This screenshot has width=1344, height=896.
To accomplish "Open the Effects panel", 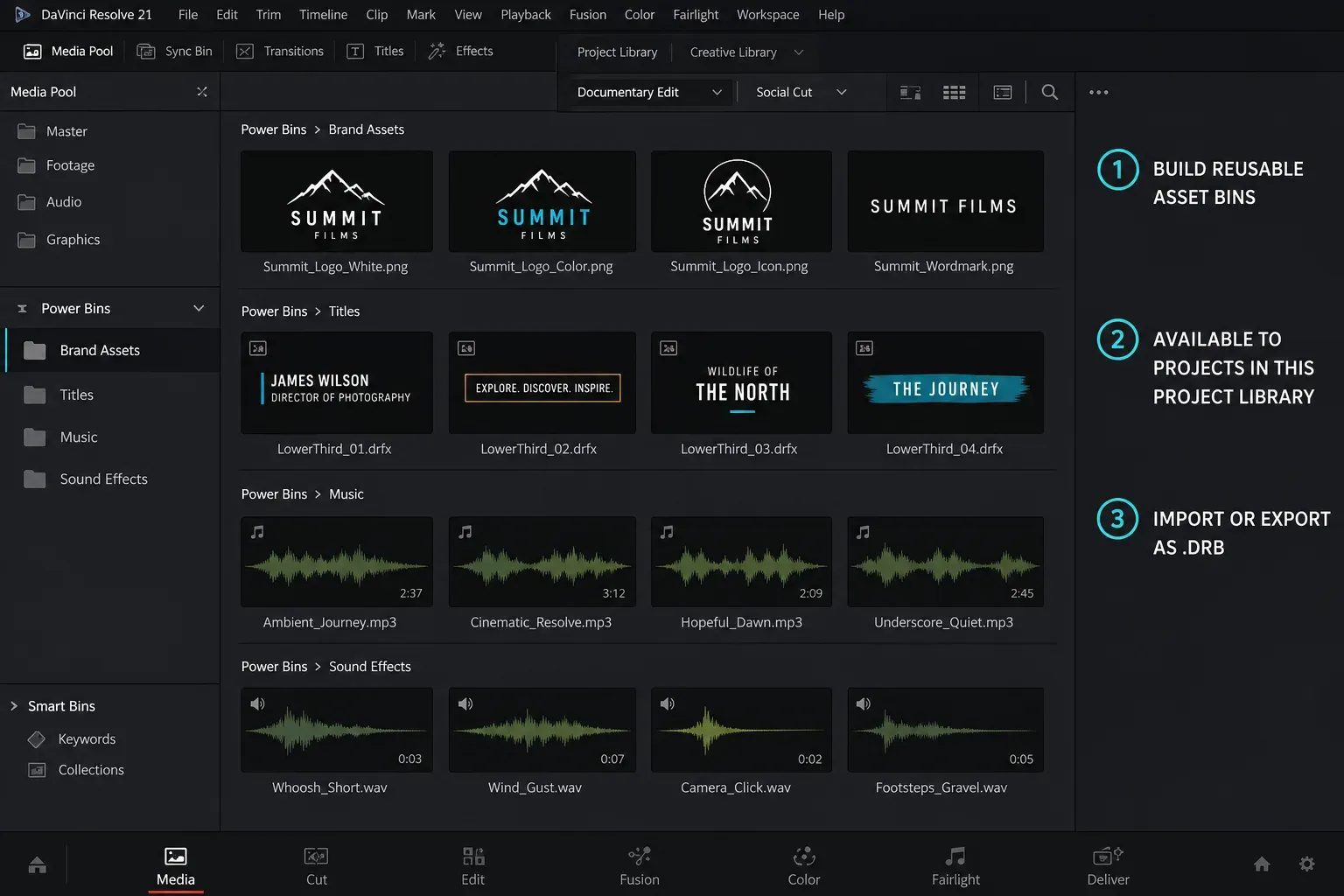I will pyautogui.click(x=460, y=52).
